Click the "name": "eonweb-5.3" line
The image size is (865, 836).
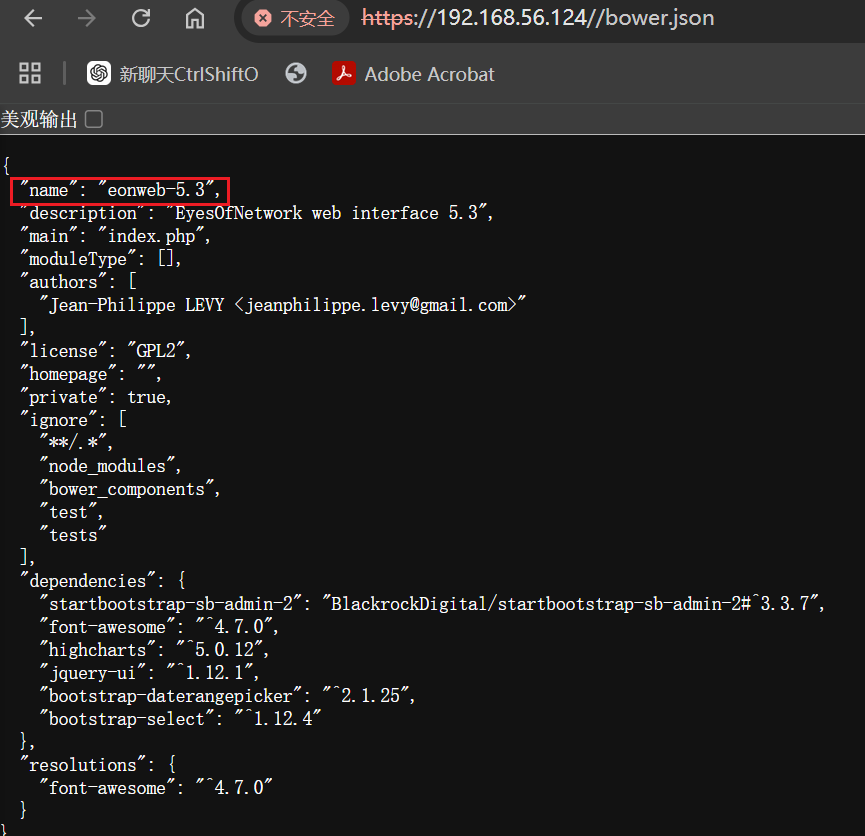tap(120, 190)
